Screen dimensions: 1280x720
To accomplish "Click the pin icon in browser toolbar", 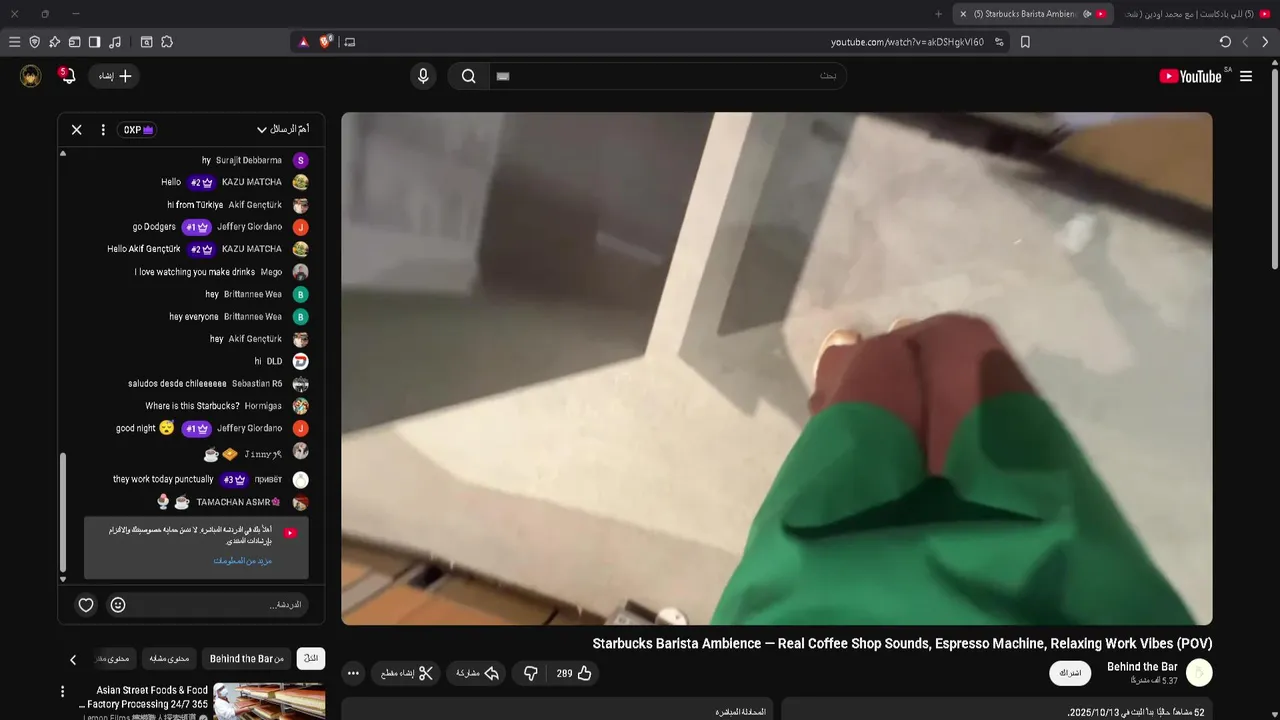I will (54, 42).
